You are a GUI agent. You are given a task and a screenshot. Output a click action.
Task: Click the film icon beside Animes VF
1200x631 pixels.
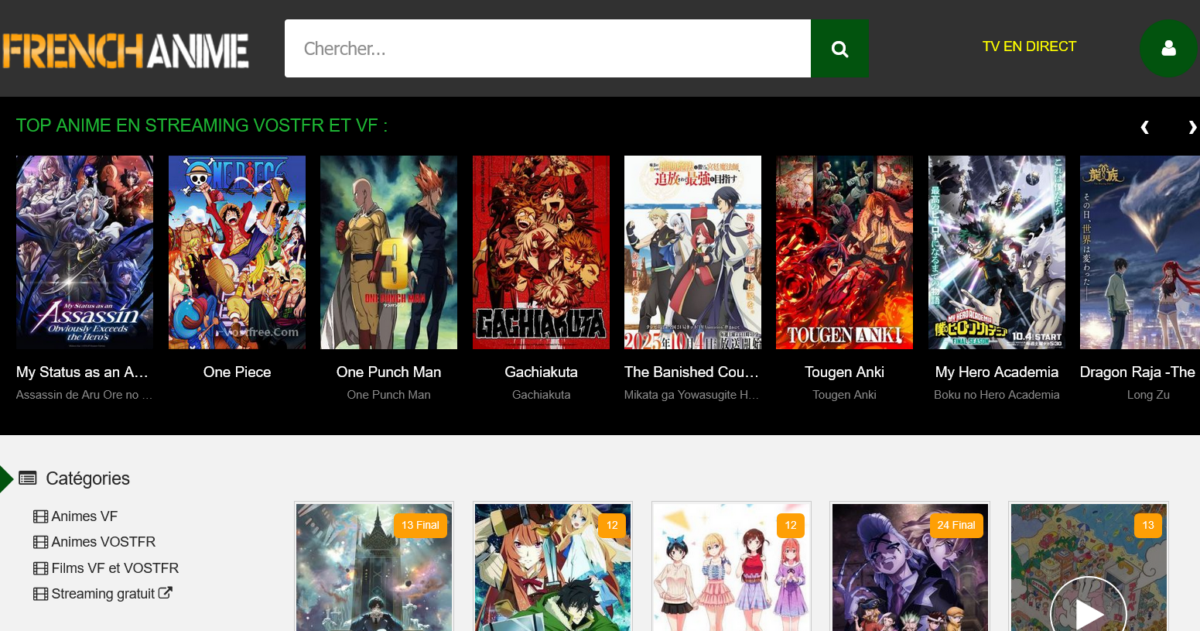point(40,517)
